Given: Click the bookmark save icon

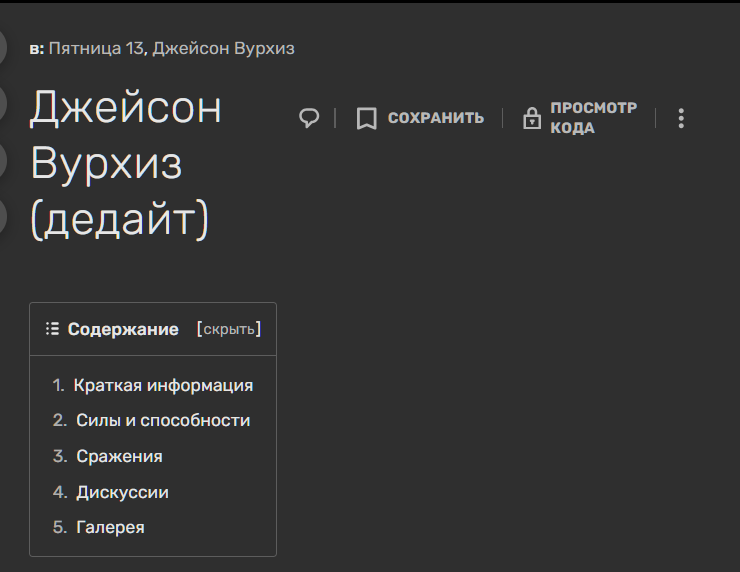Looking at the screenshot, I should pos(366,118).
